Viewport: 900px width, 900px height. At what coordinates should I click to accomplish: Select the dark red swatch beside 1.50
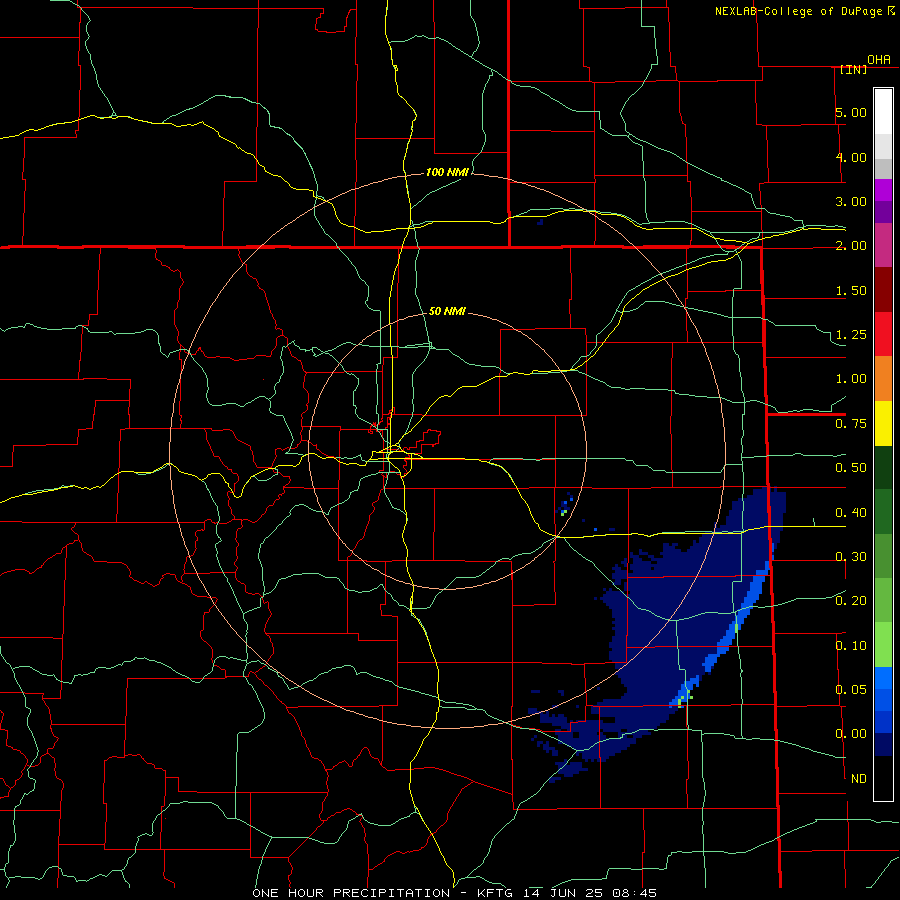click(883, 290)
